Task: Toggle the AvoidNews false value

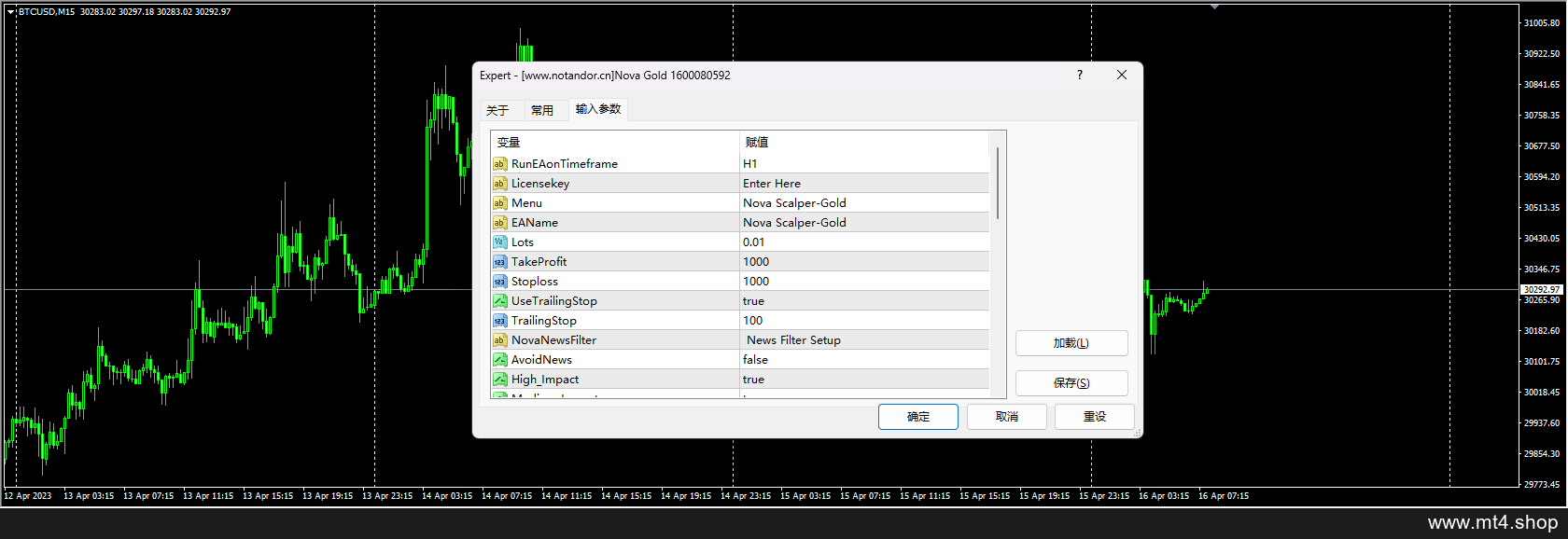Action: click(756, 360)
